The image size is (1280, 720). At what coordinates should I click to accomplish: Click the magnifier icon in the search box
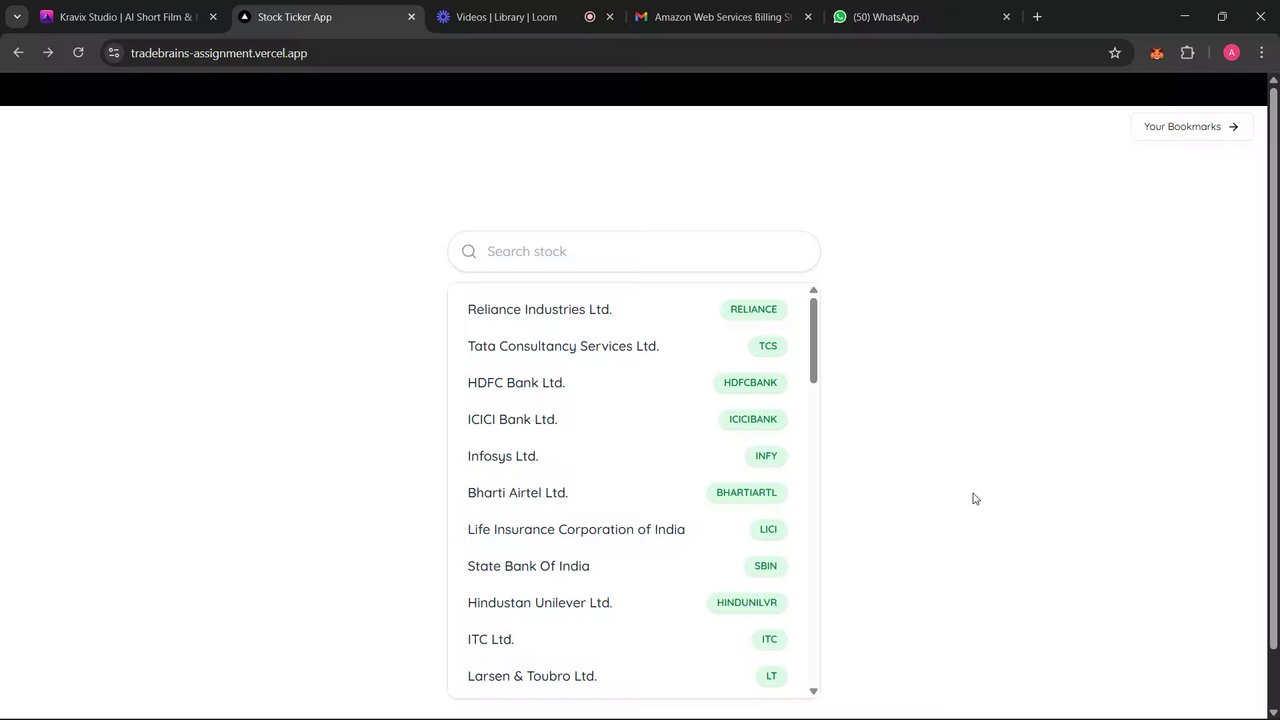point(469,251)
